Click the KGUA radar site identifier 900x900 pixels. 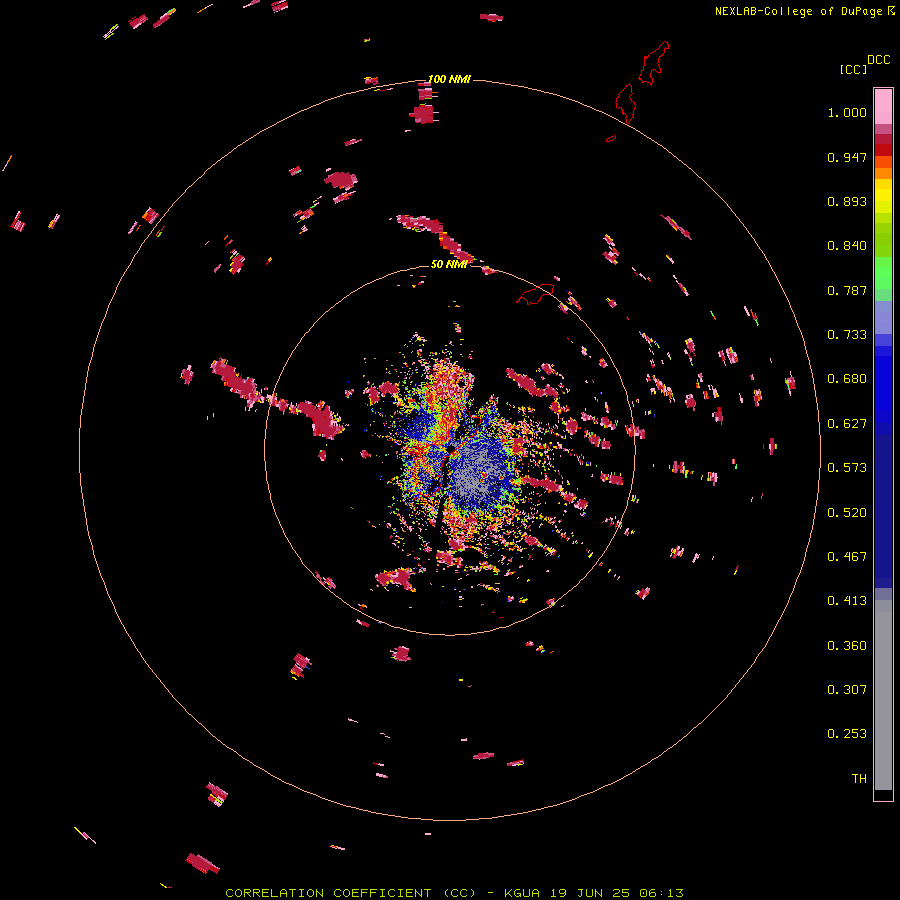point(522,893)
